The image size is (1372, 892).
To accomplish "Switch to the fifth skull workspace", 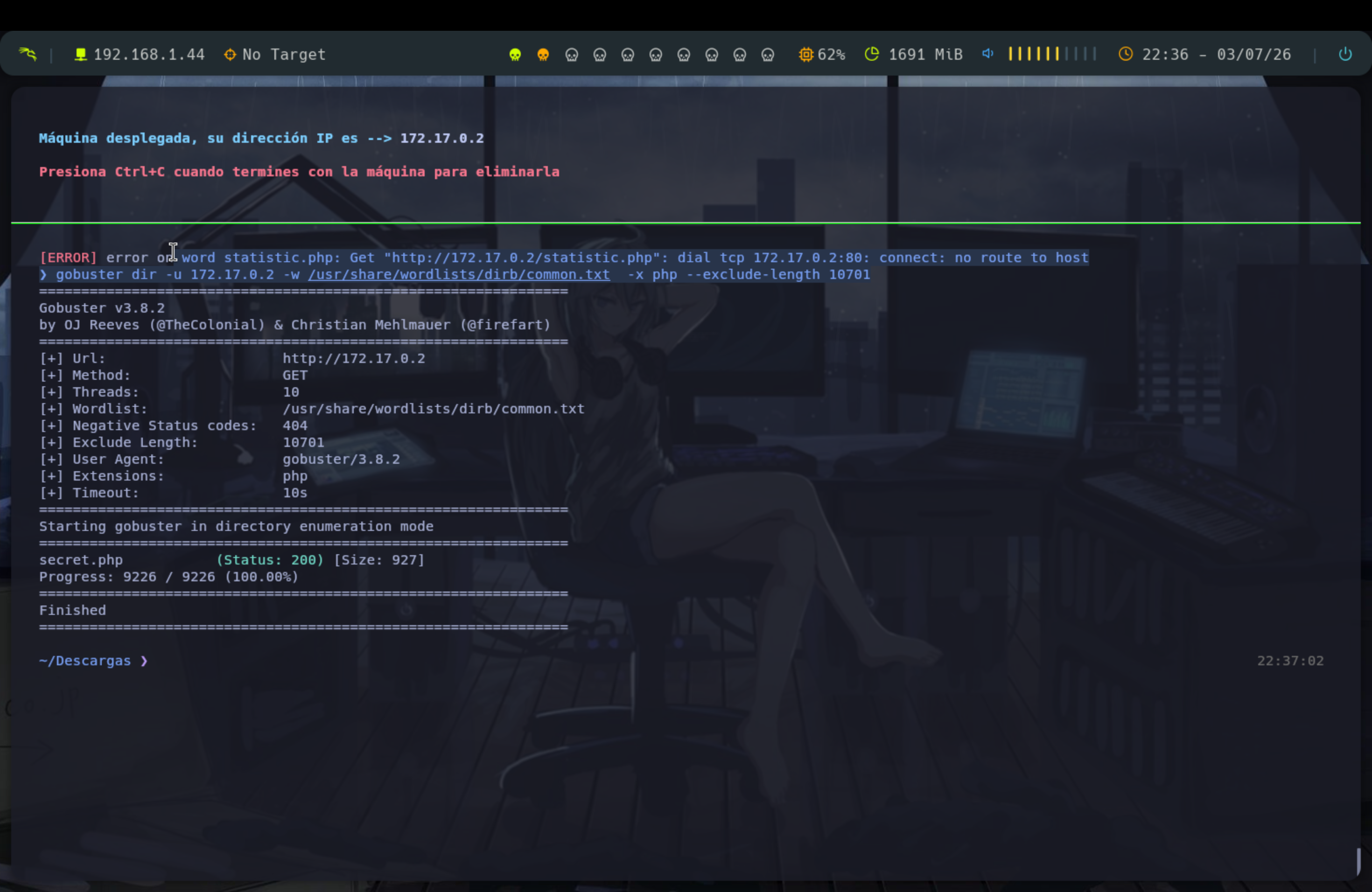I will (628, 55).
